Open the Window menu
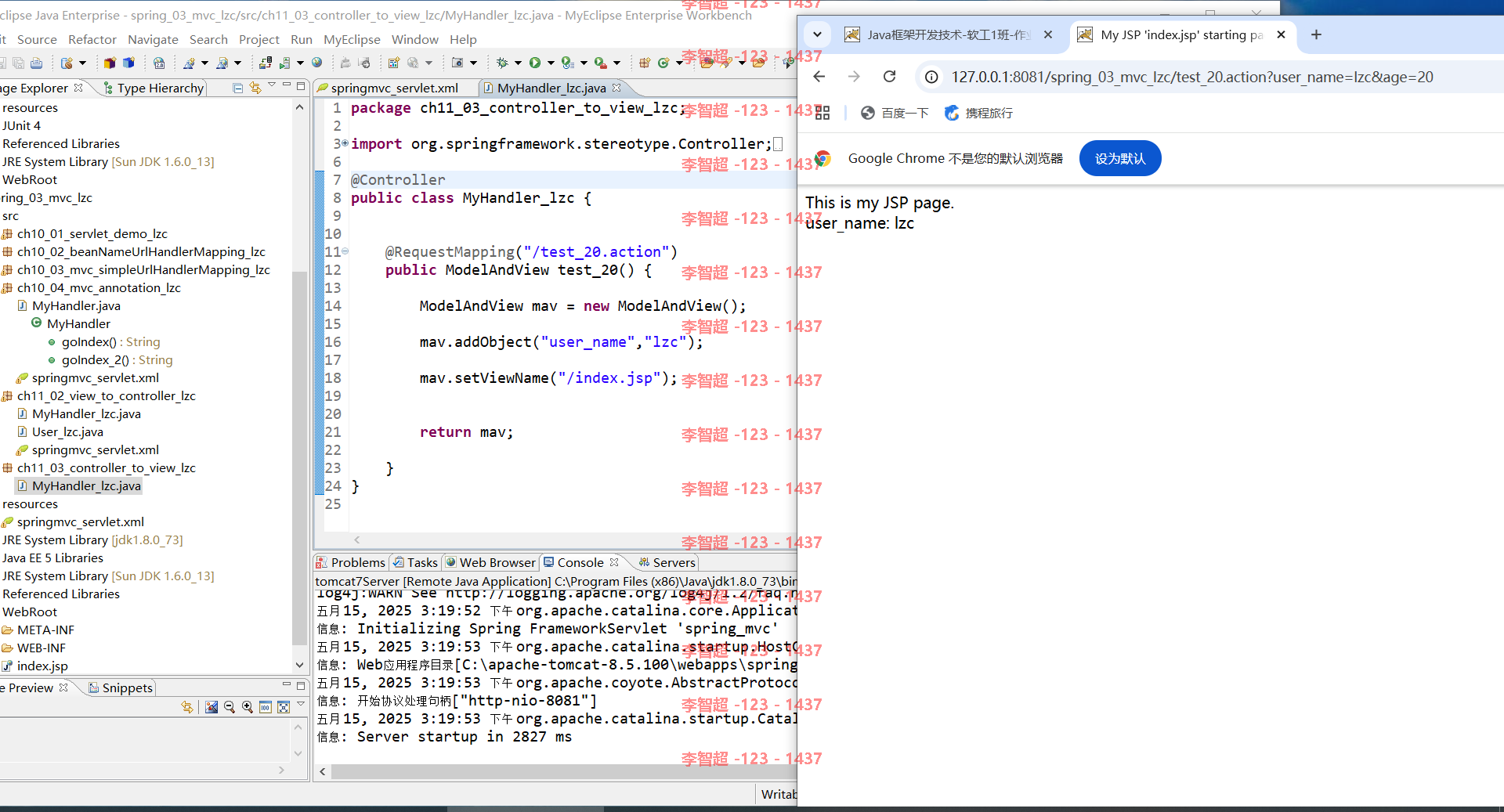 (414, 39)
